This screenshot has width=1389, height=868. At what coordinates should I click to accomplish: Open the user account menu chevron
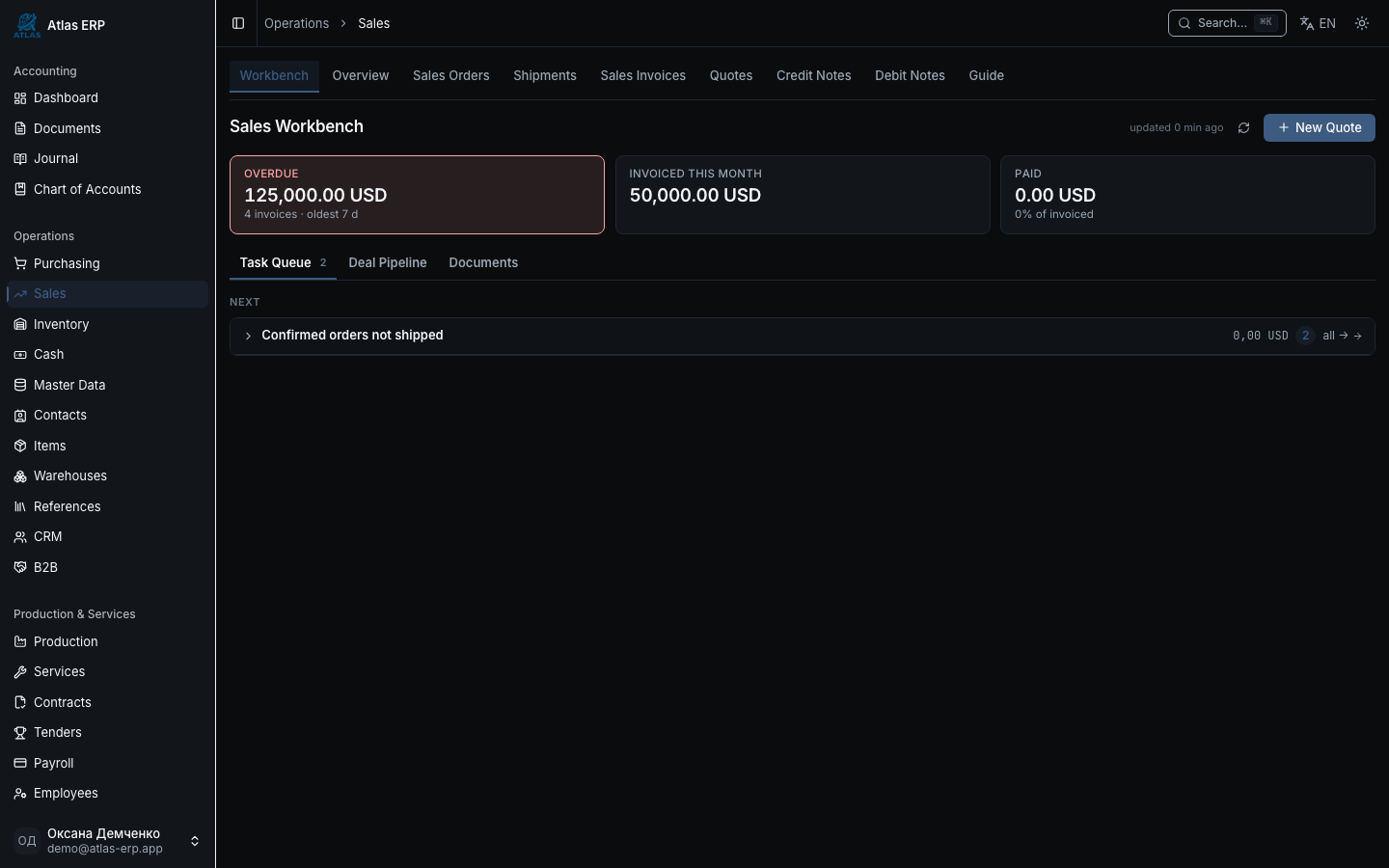[x=195, y=841]
